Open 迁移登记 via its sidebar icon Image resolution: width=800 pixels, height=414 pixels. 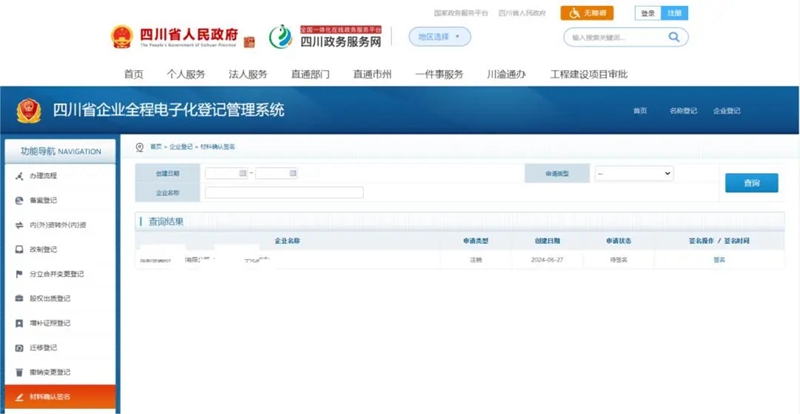click(19, 348)
